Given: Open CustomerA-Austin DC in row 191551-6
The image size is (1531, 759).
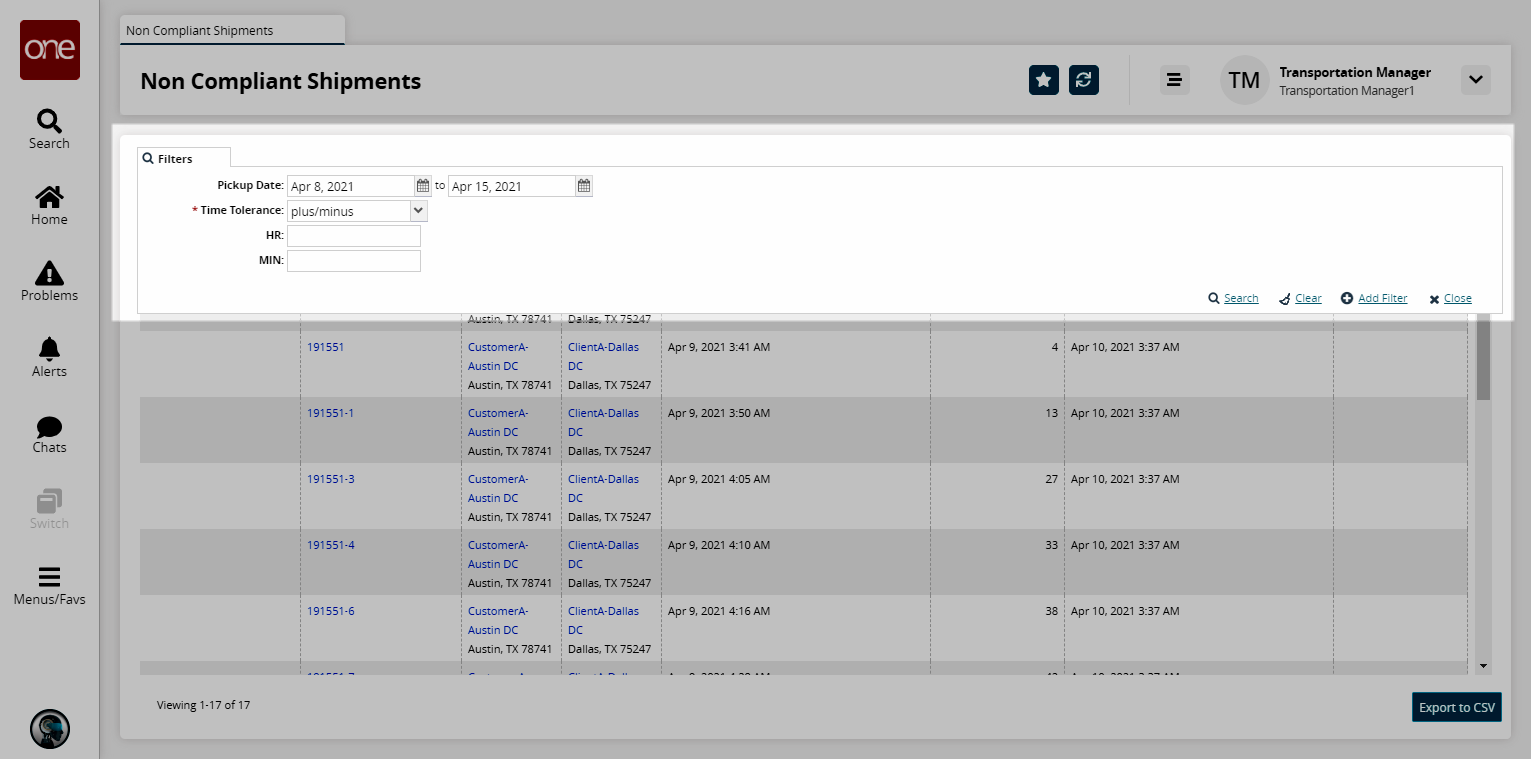Looking at the screenshot, I should click(x=498, y=620).
